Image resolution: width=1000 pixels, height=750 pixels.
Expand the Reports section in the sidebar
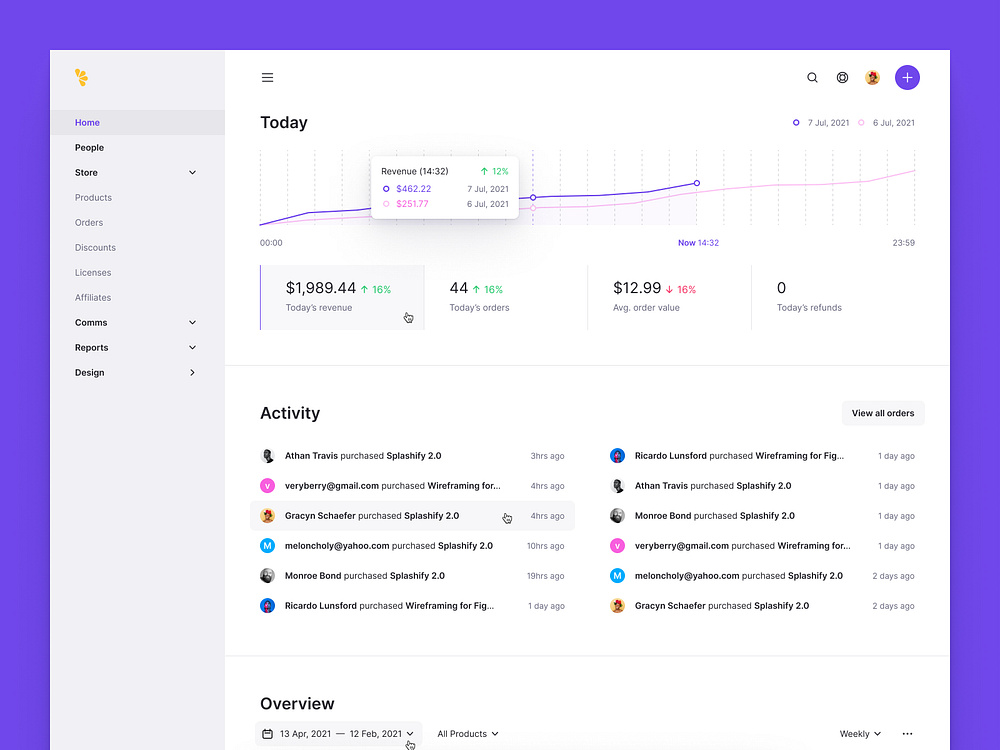coord(137,347)
